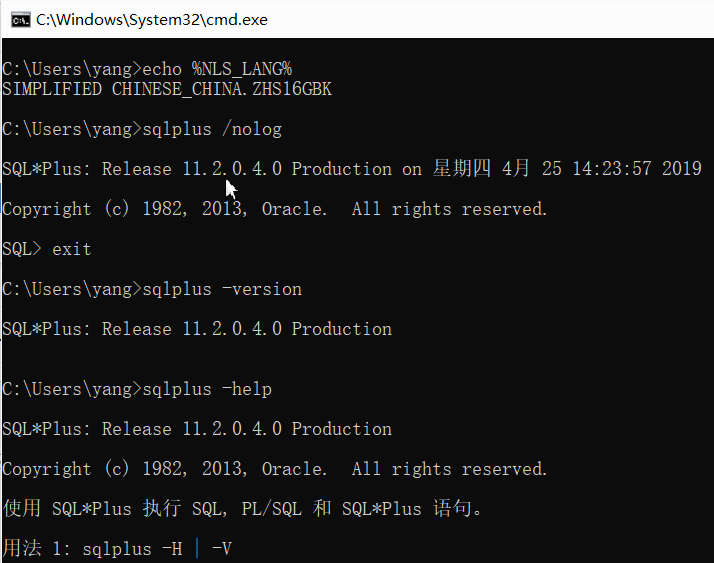The width and height of the screenshot is (714, 563).
Task: Click the All rights reserved text at bottom
Action: 449,469
